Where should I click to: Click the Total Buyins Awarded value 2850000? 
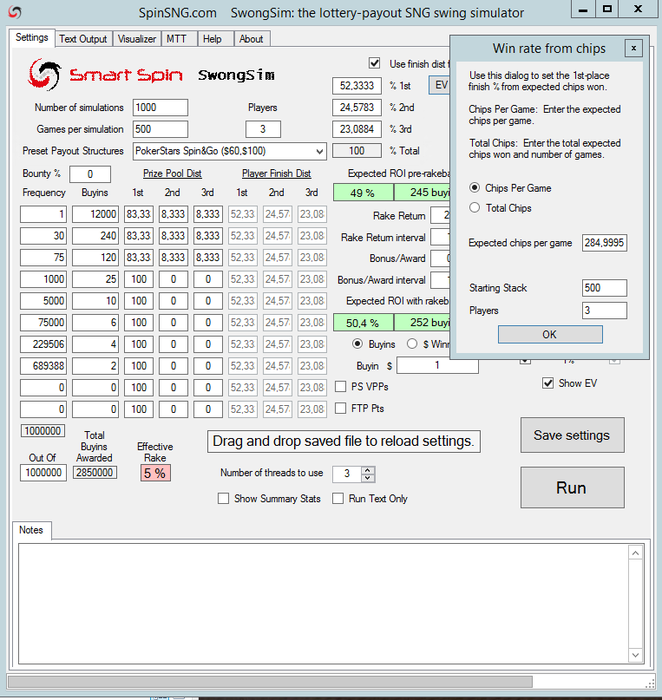(x=95, y=472)
